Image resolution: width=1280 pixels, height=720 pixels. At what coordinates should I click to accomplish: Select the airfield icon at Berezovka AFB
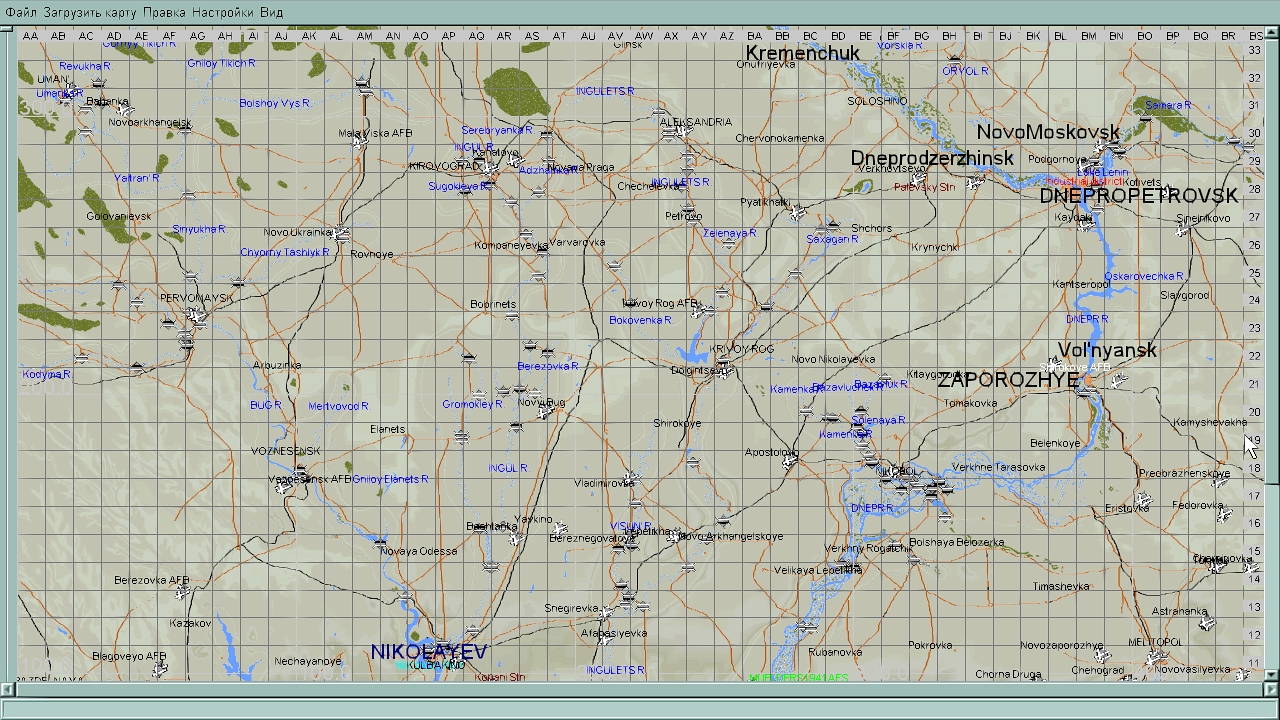[181, 594]
